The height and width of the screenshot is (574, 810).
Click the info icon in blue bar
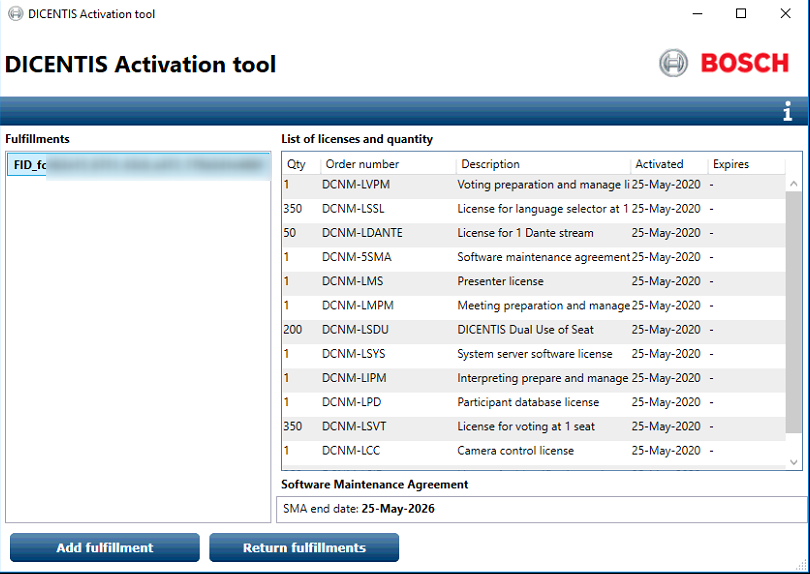788,112
